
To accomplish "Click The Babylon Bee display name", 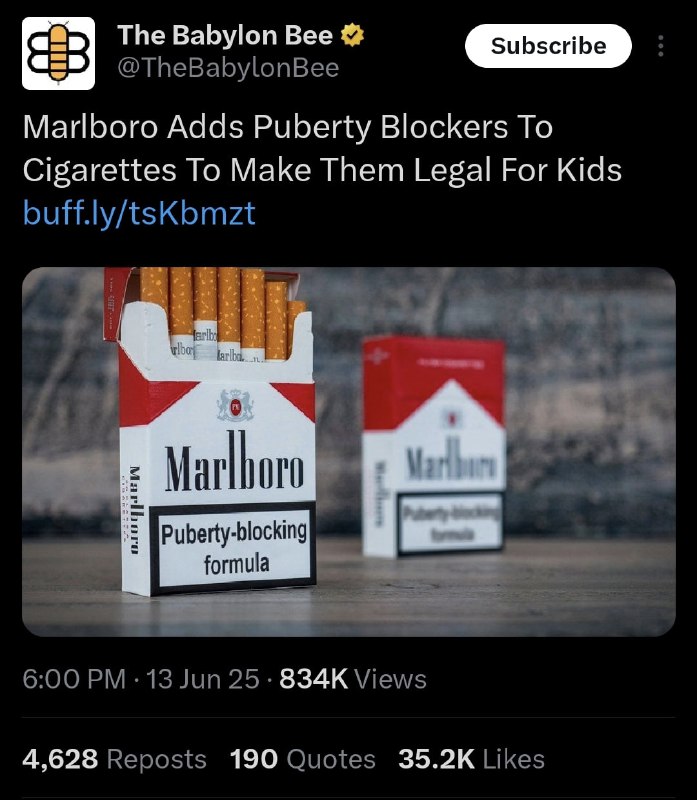I will (x=225, y=35).
